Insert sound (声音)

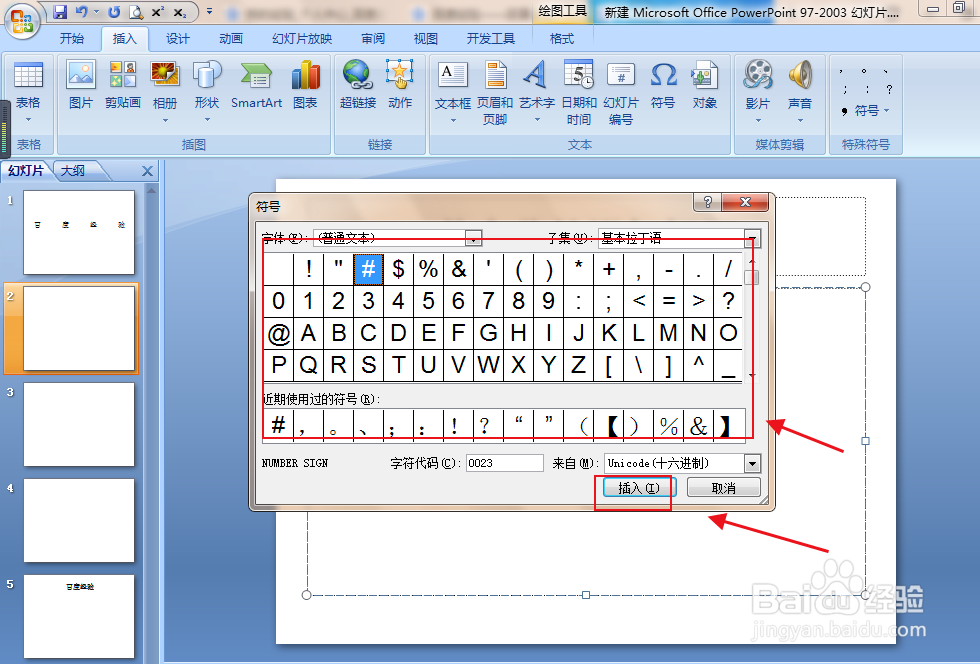pos(799,91)
